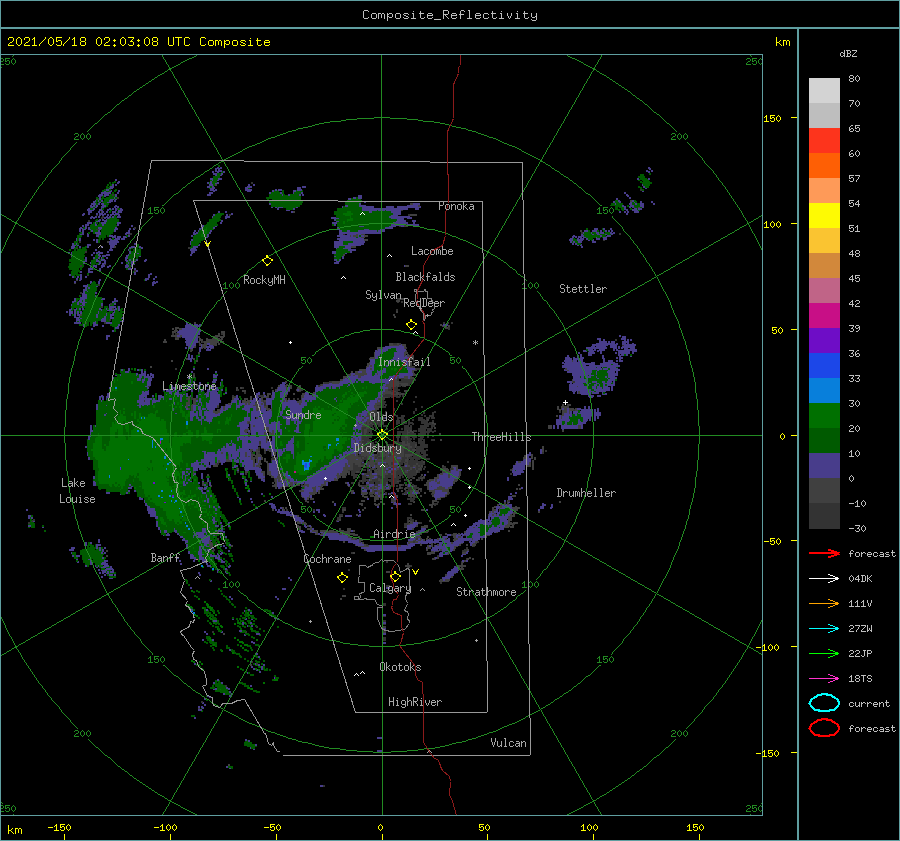Select the purple 36-39 dBZ color swatch
Viewport: 900px width, 841px height.
(824, 341)
